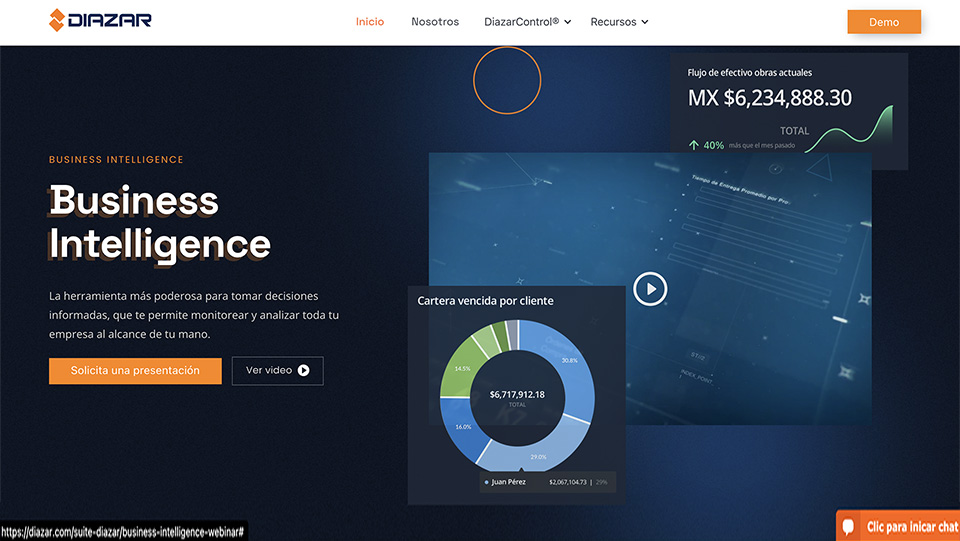Click the green trend line sparkline chart
960x541 pixels.
point(849,129)
